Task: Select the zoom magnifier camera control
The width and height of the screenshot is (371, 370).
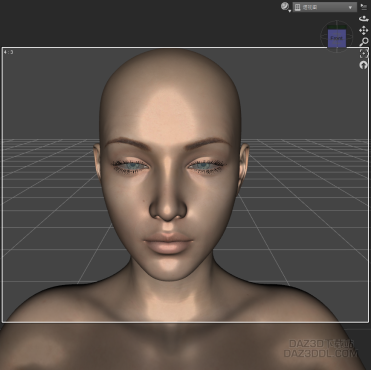Action: coord(364,42)
